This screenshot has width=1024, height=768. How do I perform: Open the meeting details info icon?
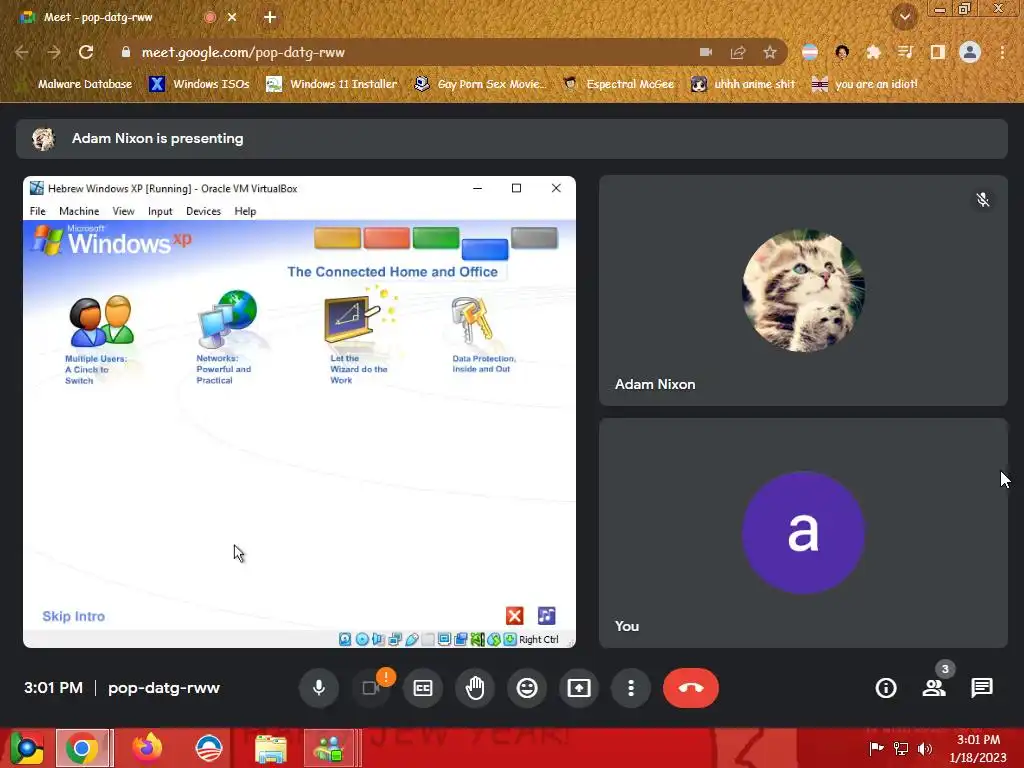click(x=886, y=688)
